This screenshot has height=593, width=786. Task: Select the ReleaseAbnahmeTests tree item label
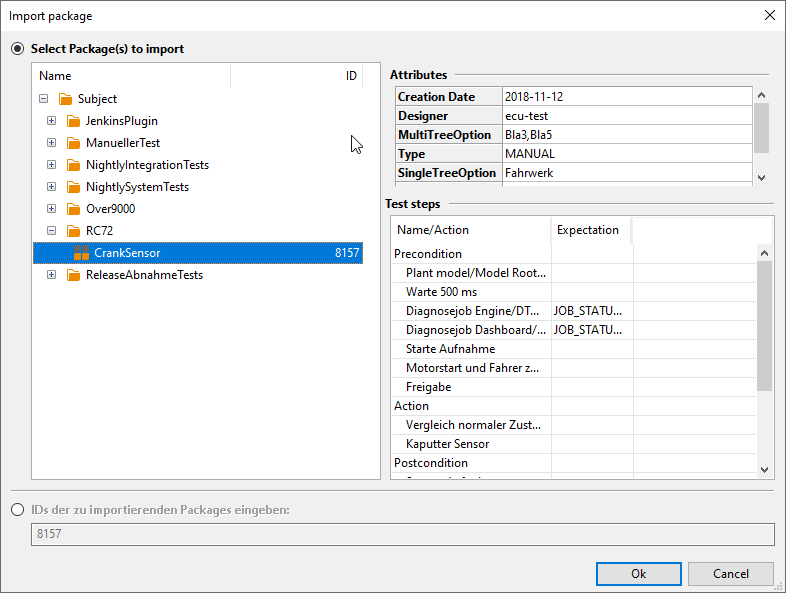click(x=144, y=275)
